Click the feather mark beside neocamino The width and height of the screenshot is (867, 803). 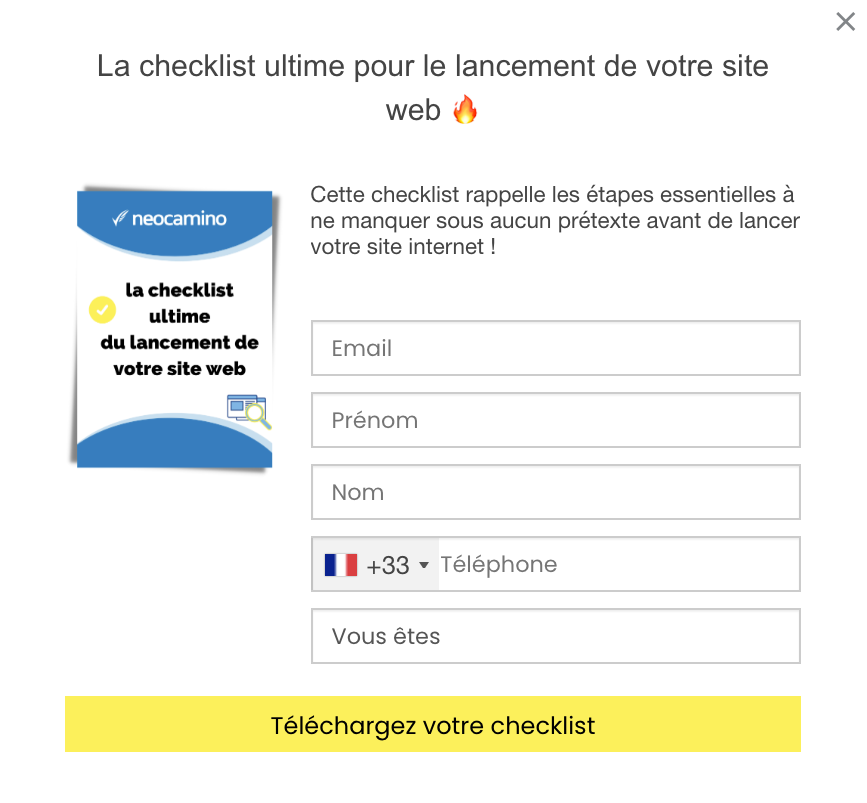coord(120,218)
